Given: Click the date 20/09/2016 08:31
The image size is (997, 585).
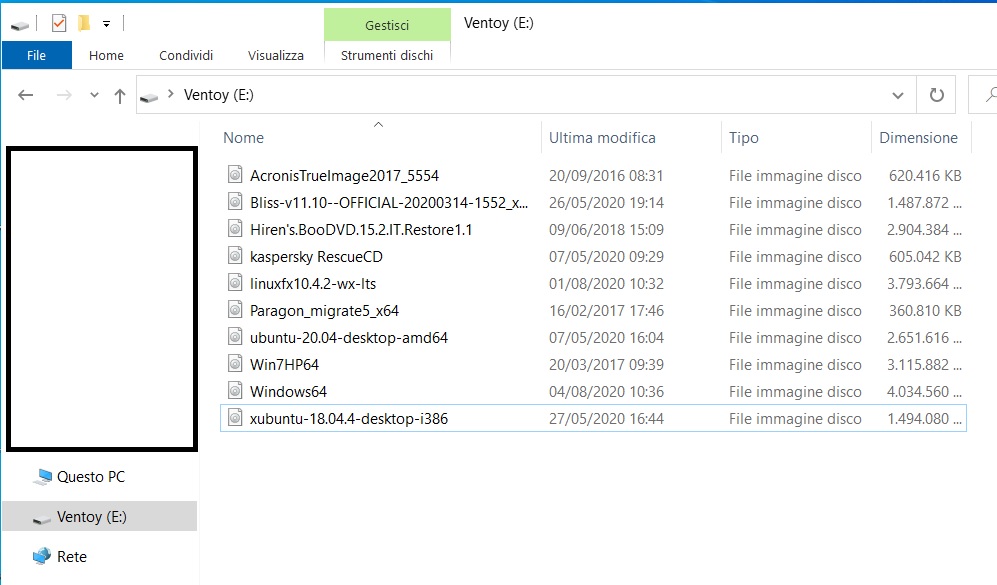Looking at the screenshot, I should pyautogui.click(x=606, y=176).
